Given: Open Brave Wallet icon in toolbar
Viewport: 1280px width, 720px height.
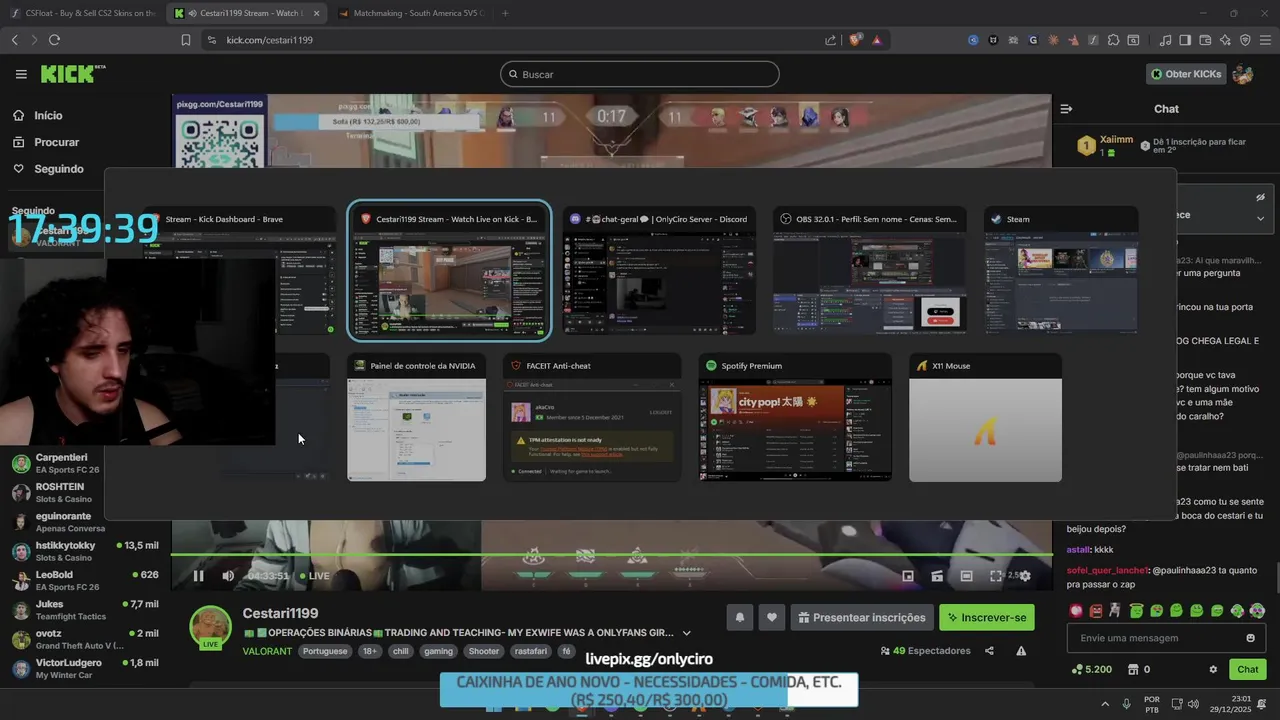Looking at the screenshot, I should coord(1205,40).
